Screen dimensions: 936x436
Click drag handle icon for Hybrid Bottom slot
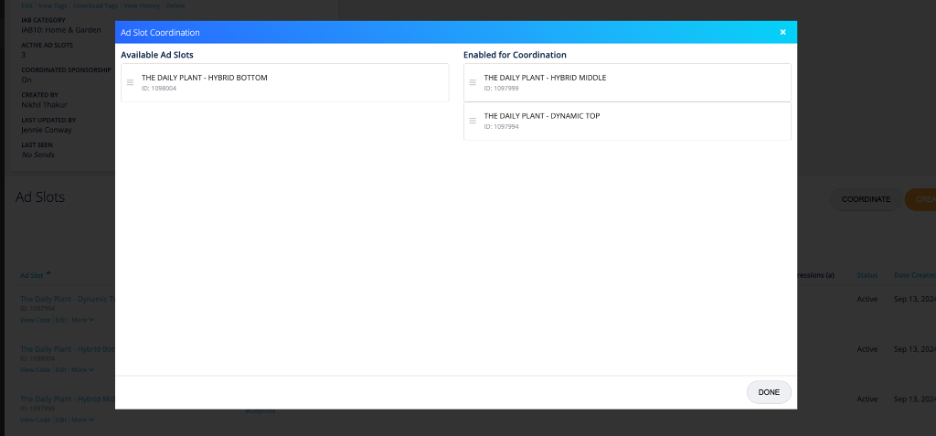pyautogui.click(x=130, y=83)
